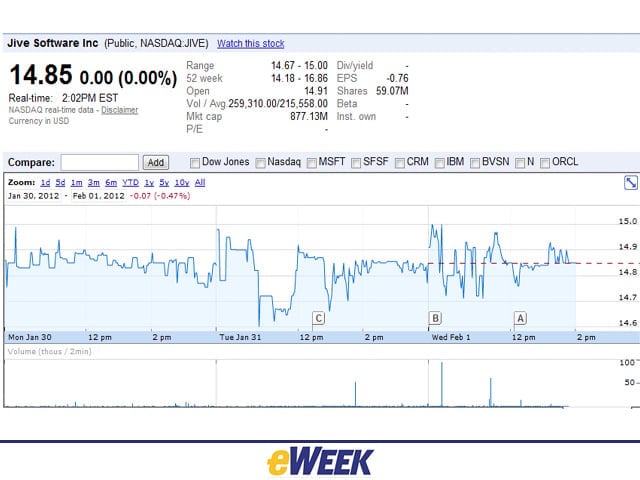640x480 pixels.
Task: Edit the Jan 30, 2012 start date
Action: pyautogui.click(x=34, y=196)
